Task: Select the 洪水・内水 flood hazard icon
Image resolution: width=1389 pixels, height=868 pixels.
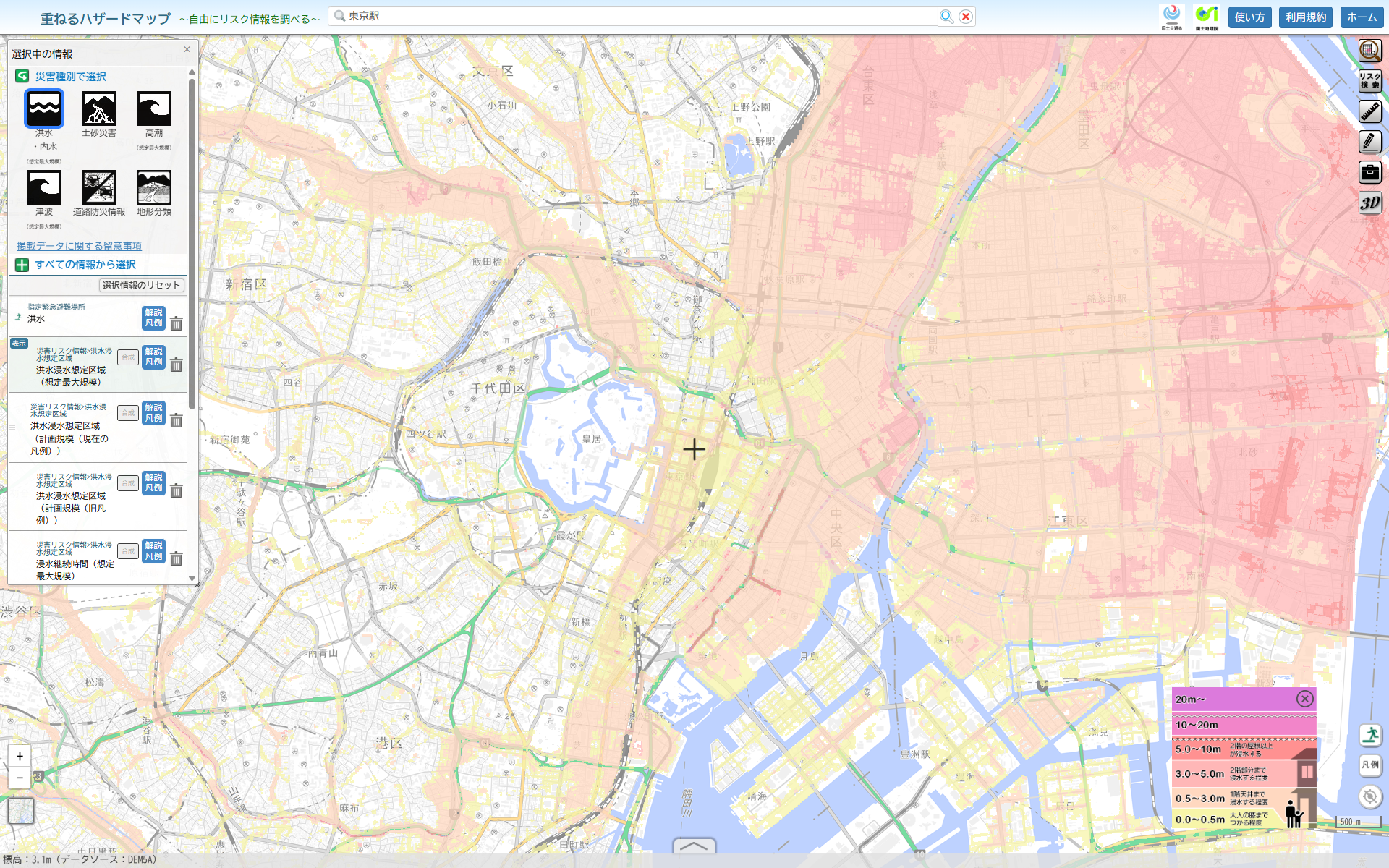Action: 44,109
